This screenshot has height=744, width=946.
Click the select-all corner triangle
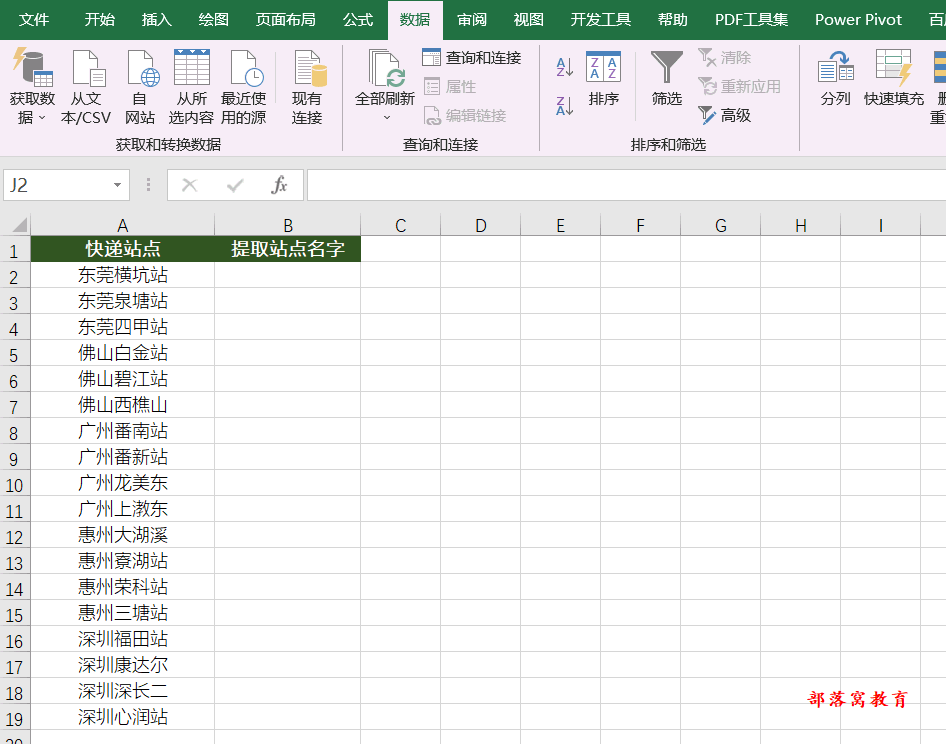tap(20, 225)
